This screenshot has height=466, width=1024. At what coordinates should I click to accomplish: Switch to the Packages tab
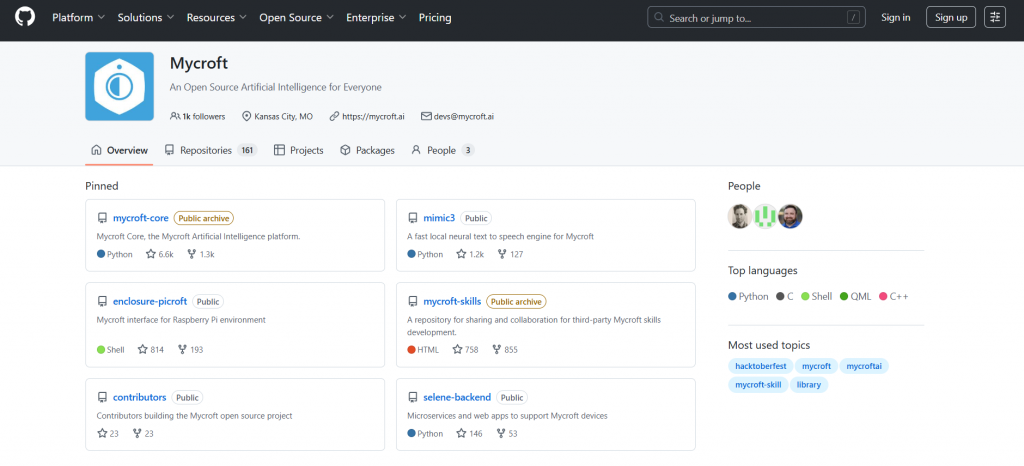point(367,150)
